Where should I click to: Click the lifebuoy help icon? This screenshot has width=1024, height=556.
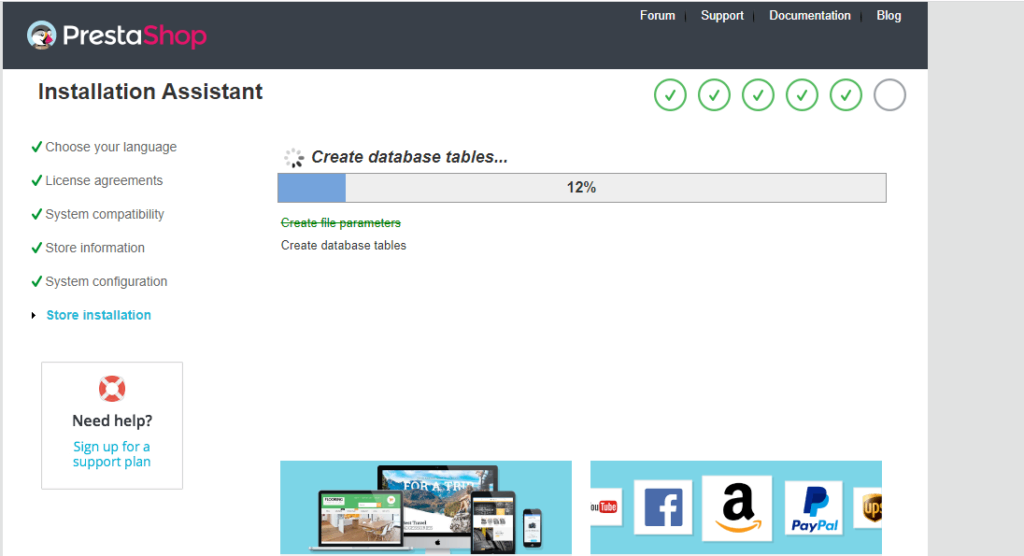pyautogui.click(x=112, y=389)
